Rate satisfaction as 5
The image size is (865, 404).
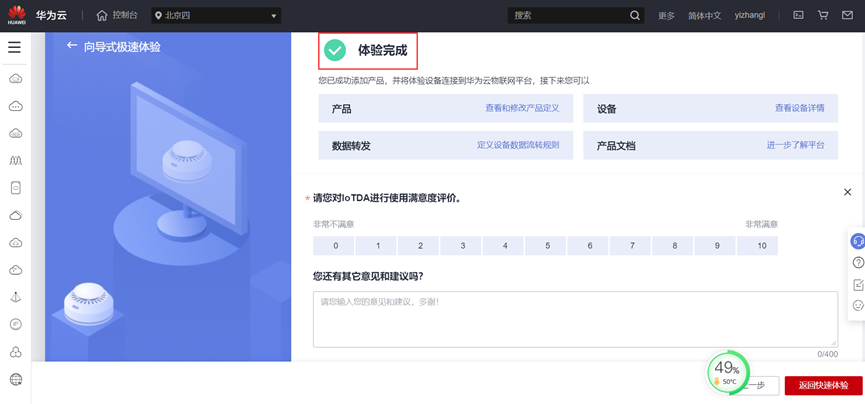547,246
